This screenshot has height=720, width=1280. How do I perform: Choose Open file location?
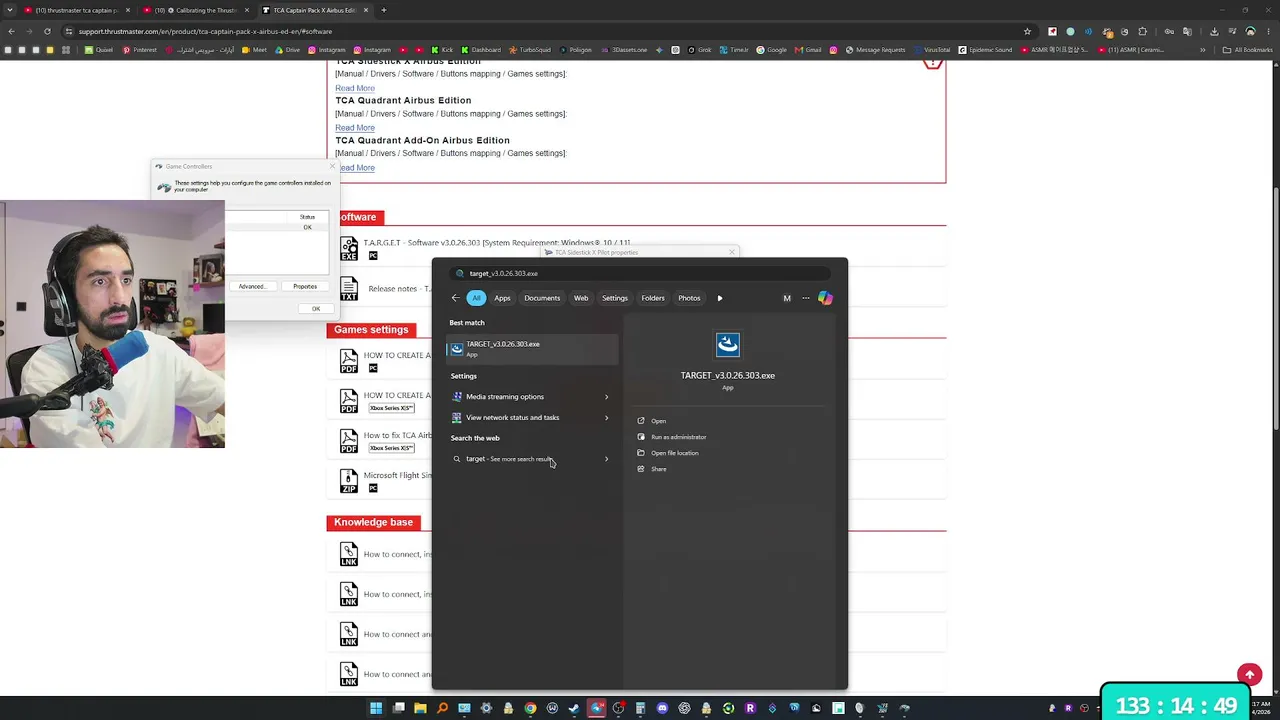coord(675,453)
